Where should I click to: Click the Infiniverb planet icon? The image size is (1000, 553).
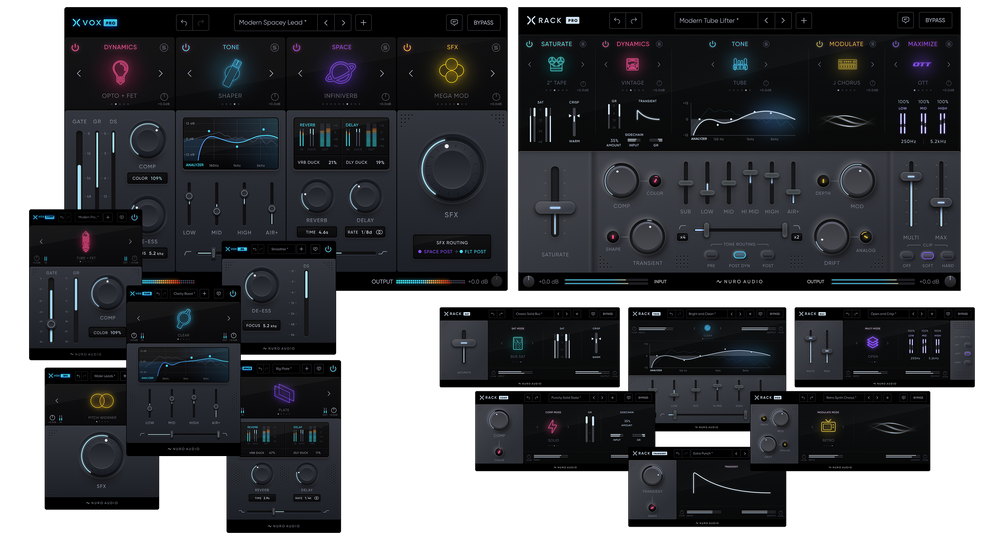[x=341, y=72]
